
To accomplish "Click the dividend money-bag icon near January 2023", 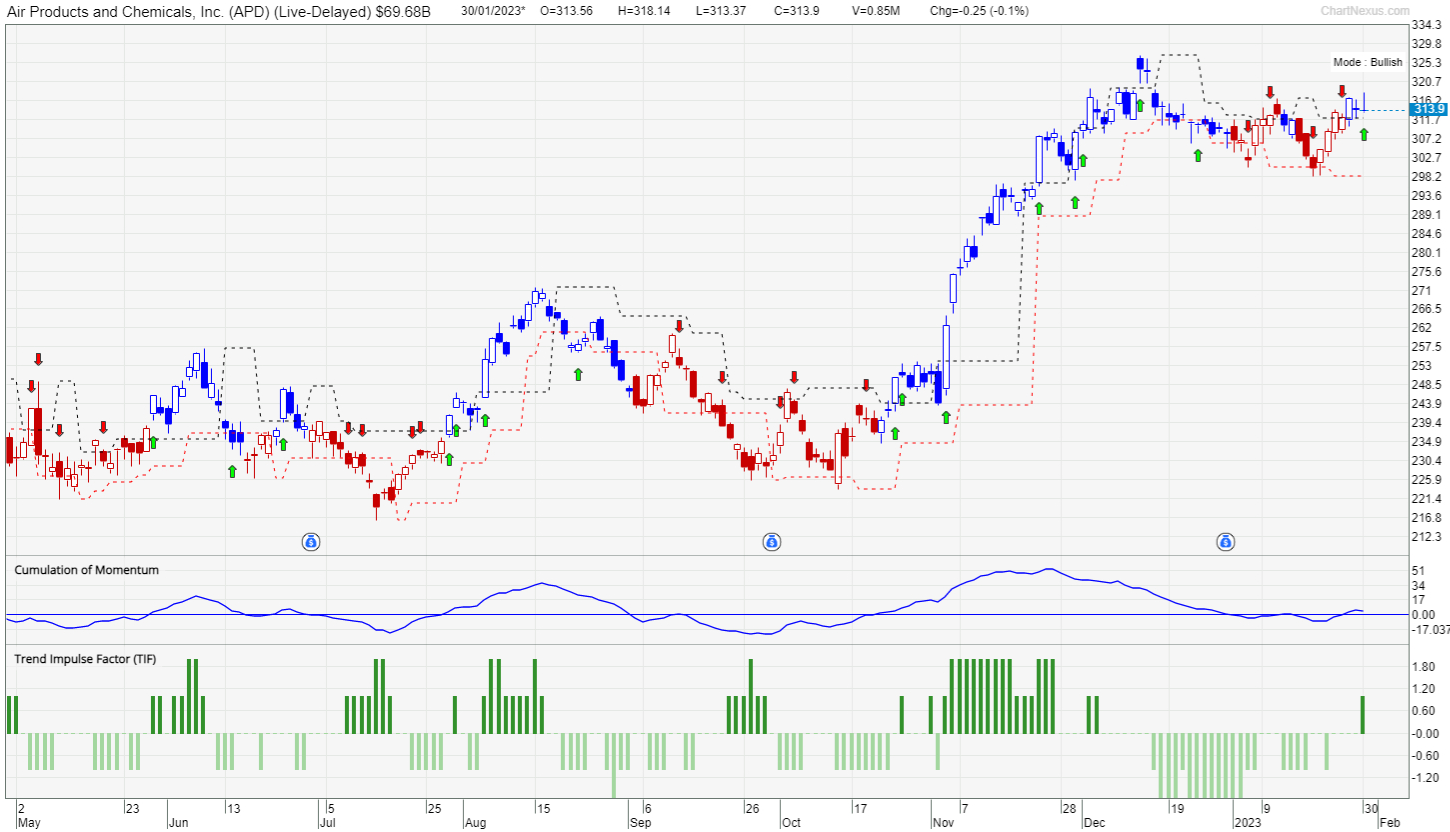I will (x=1225, y=542).
